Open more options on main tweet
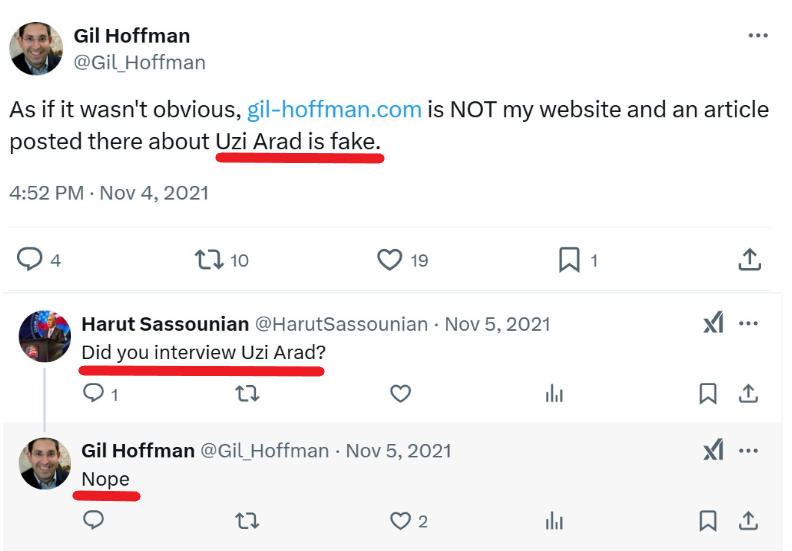This screenshot has height=551, width=792. click(x=758, y=36)
